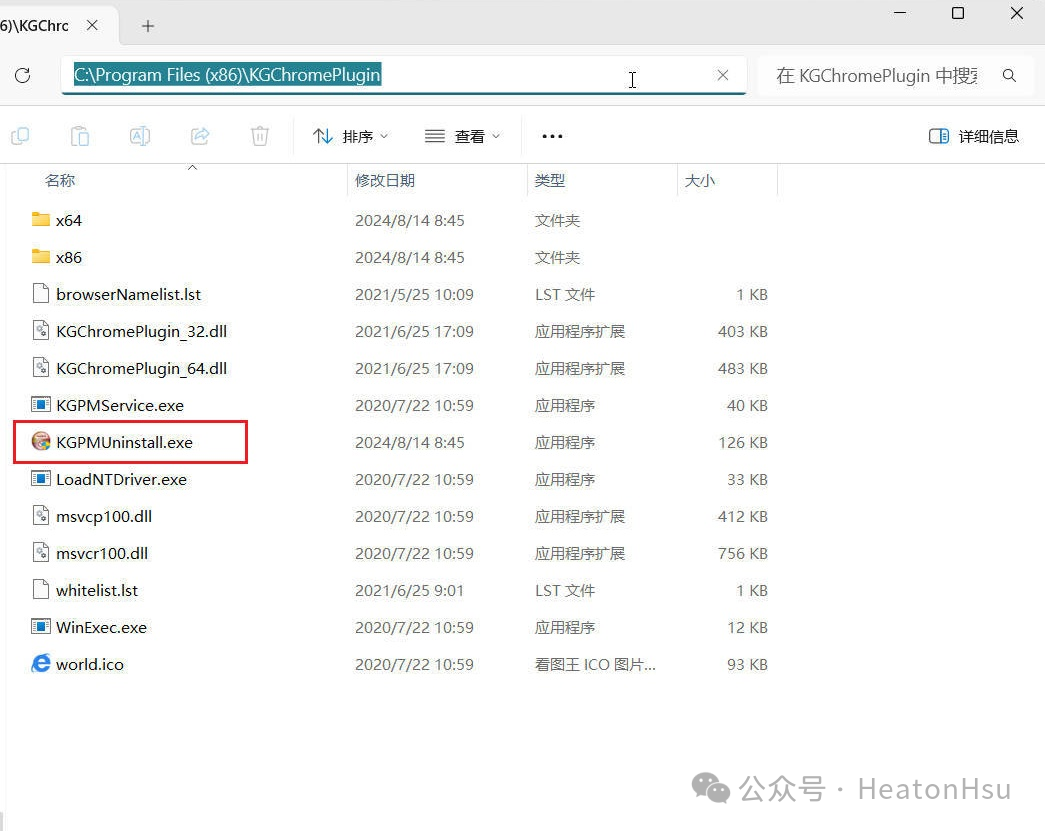Click the rename icon in the toolbar
1045x831 pixels.
[x=140, y=136]
